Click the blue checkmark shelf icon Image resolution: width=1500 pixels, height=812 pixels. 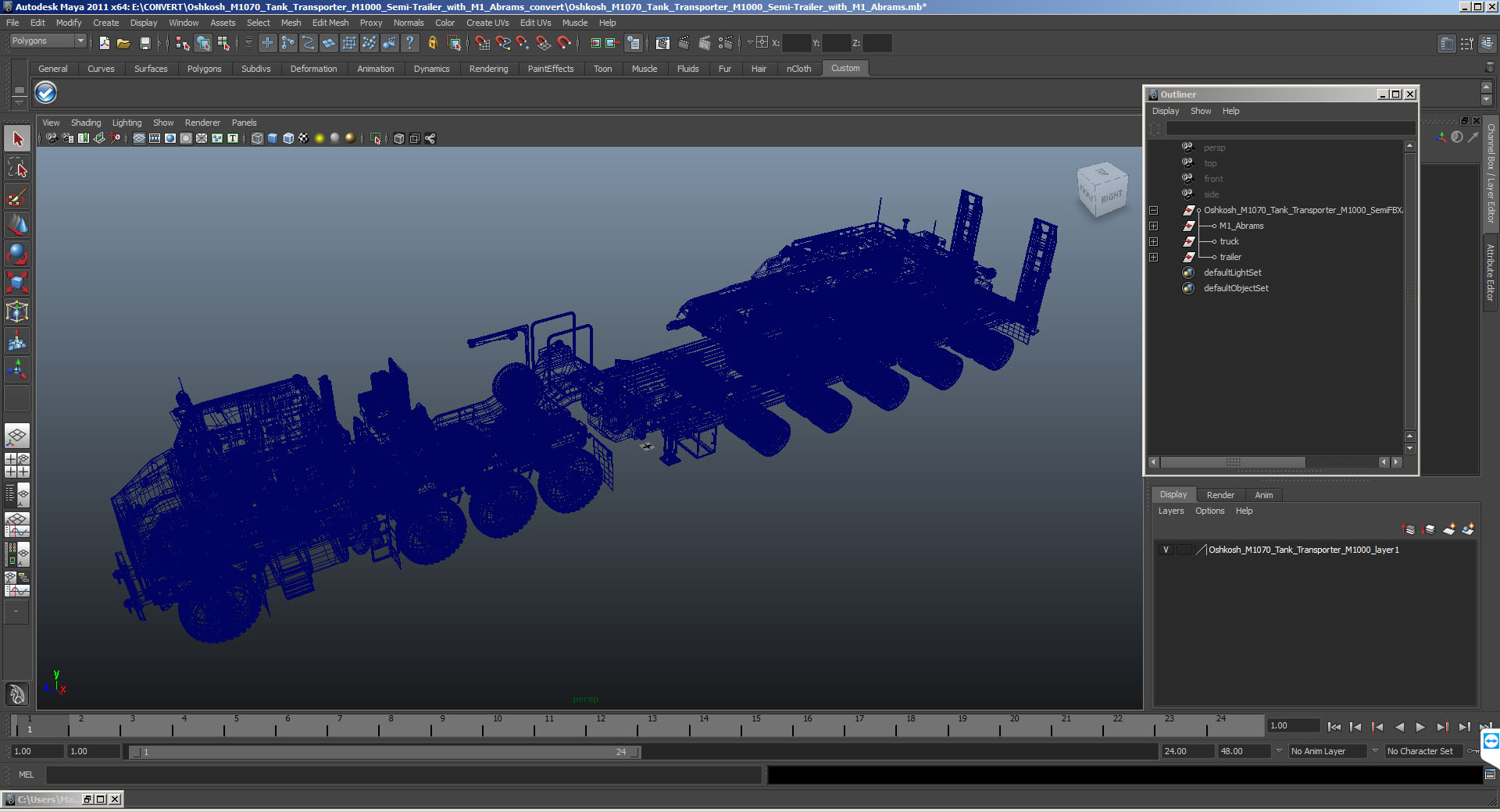(x=46, y=93)
